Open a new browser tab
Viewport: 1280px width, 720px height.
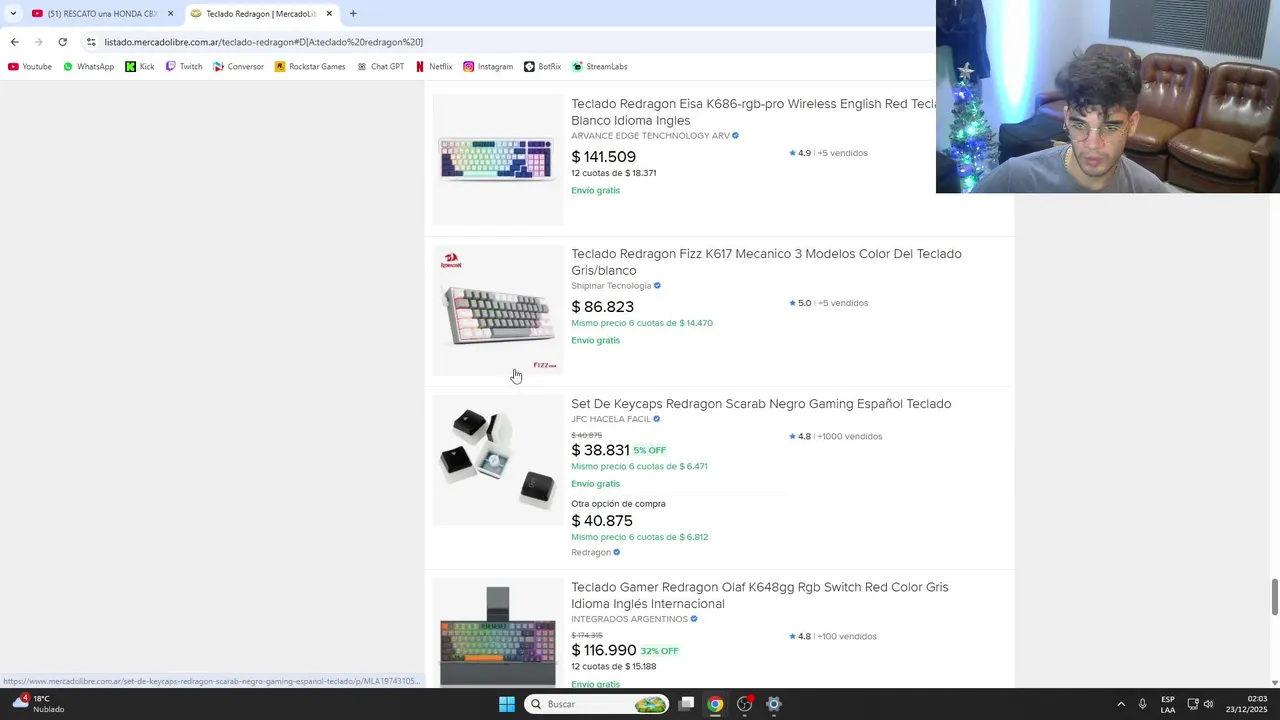pyautogui.click(x=353, y=14)
